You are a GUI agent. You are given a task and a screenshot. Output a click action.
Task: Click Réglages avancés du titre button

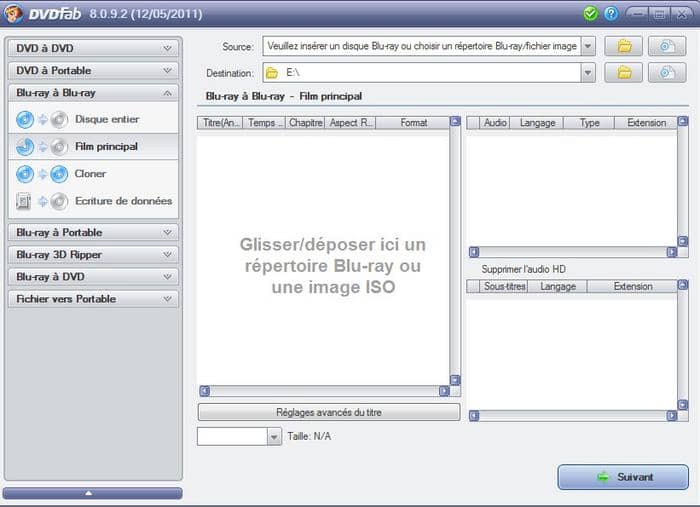click(329, 412)
